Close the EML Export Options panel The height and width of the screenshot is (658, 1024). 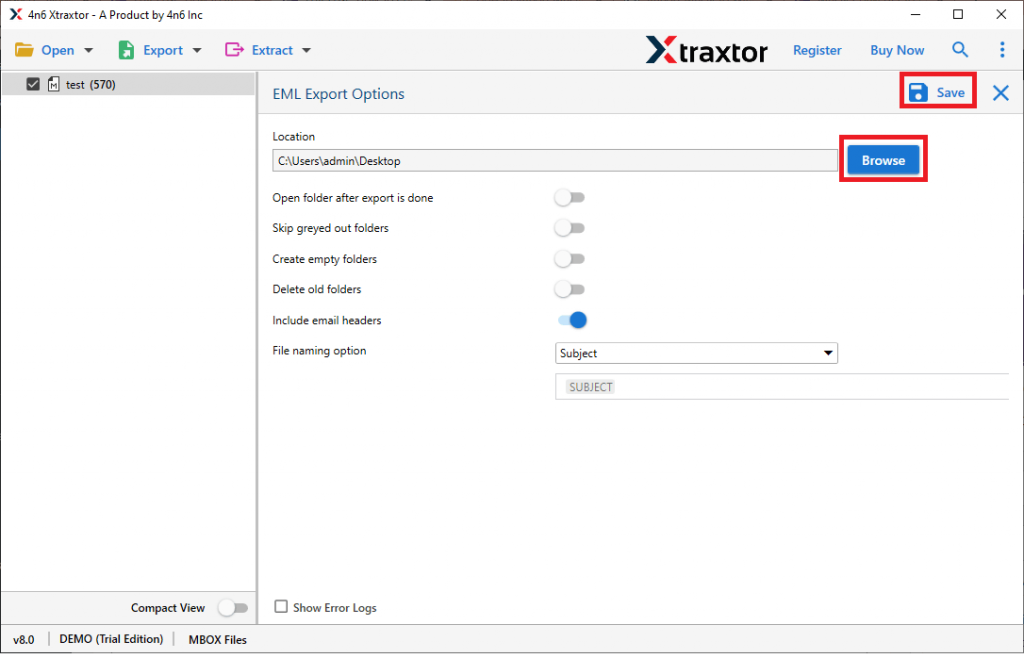click(1000, 92)
